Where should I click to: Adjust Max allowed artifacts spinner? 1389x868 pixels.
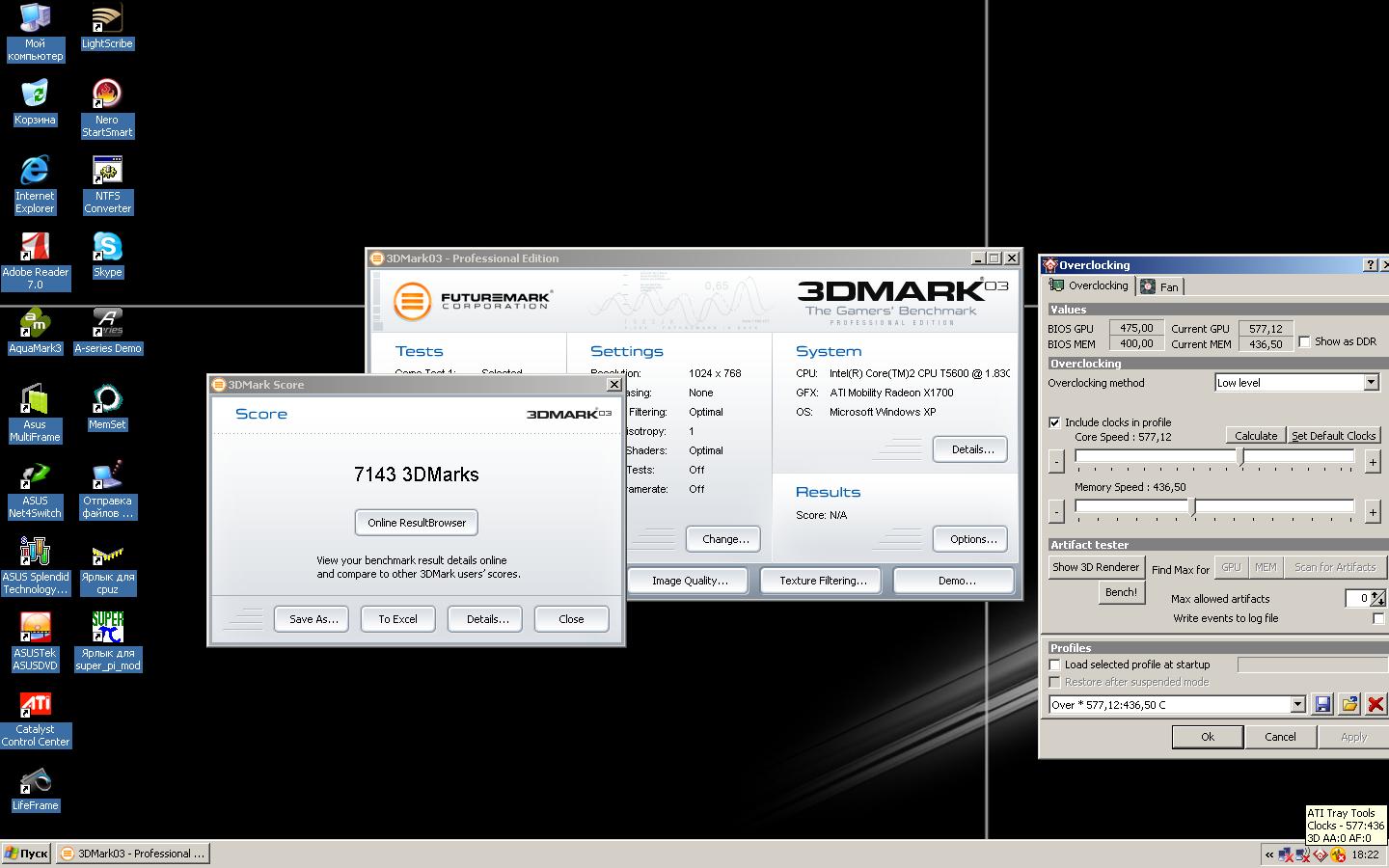pos(1379,599)
